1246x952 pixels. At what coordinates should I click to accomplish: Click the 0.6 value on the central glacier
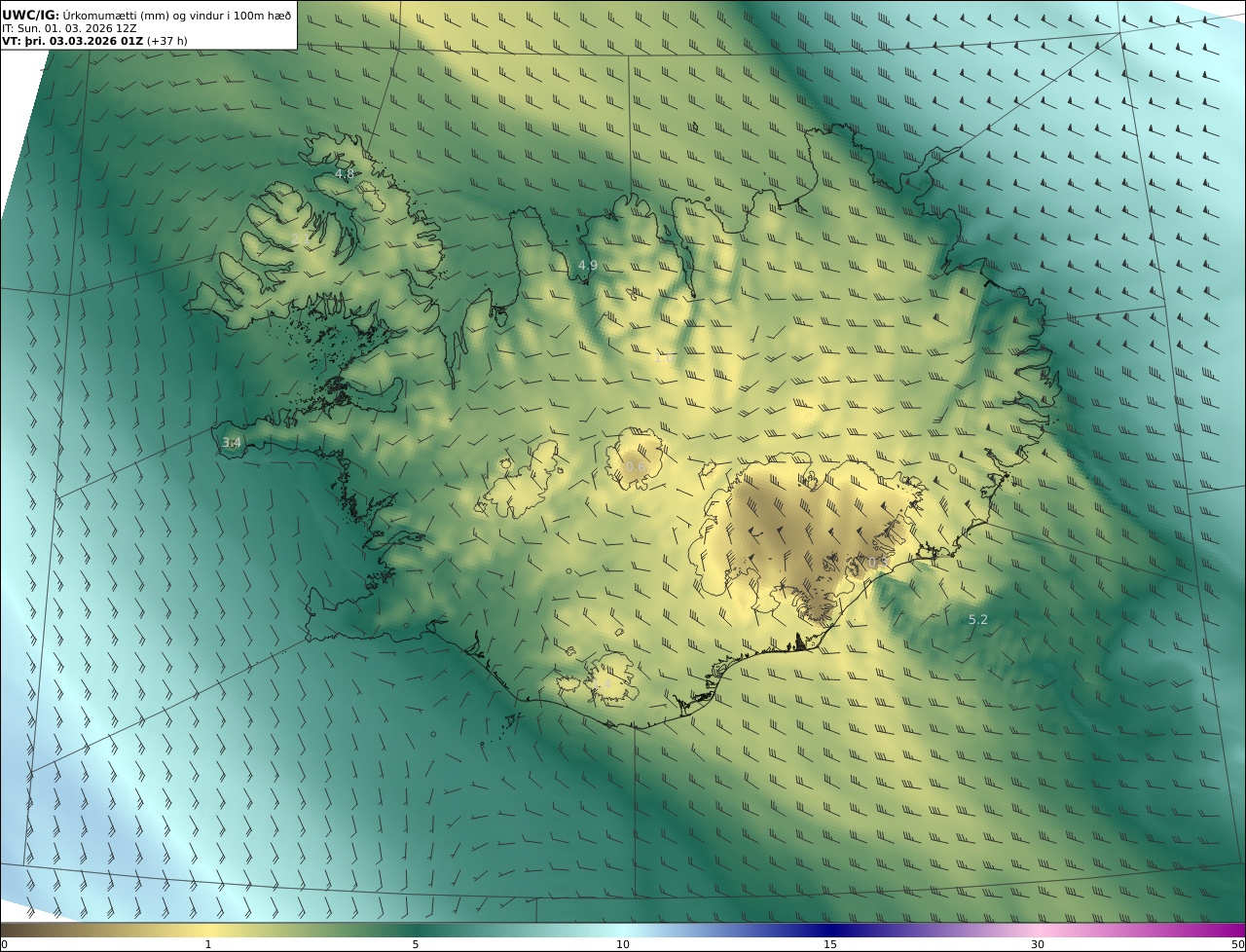click(636, 467)
